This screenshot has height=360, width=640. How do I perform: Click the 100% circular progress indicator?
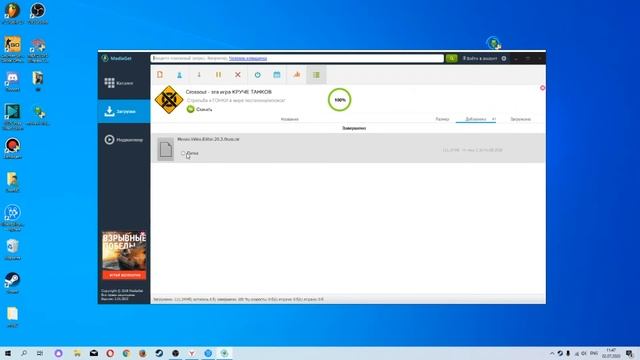point(340,100)
